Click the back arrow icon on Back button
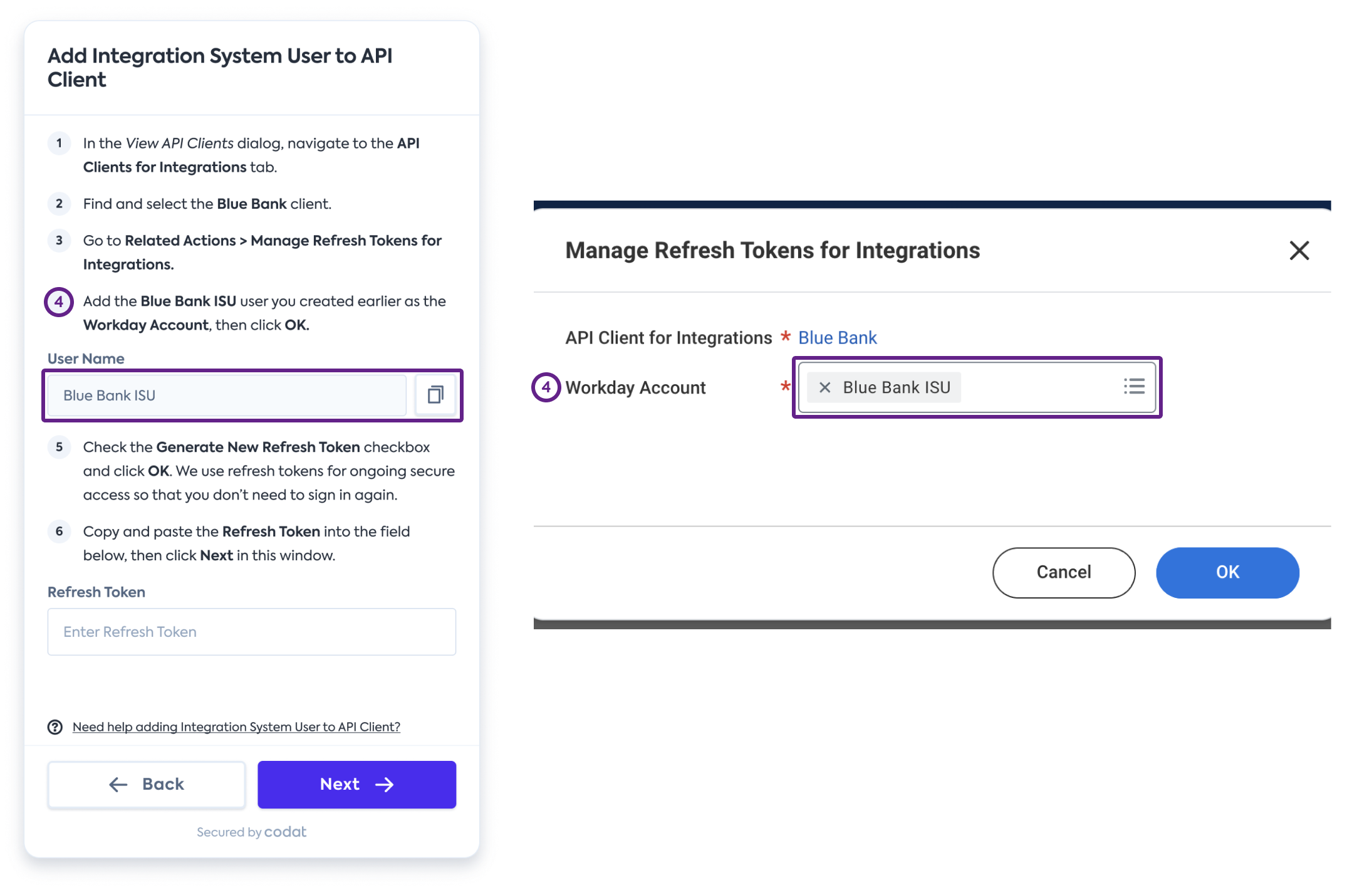 click(118, 784)
